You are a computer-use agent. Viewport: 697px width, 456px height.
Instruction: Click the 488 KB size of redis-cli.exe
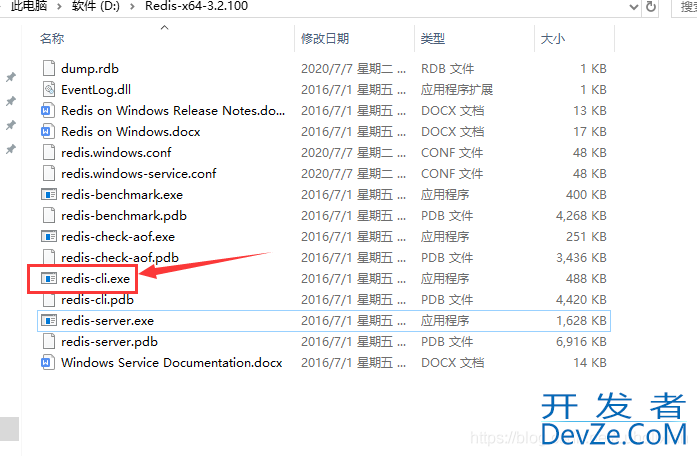(586, 279)
